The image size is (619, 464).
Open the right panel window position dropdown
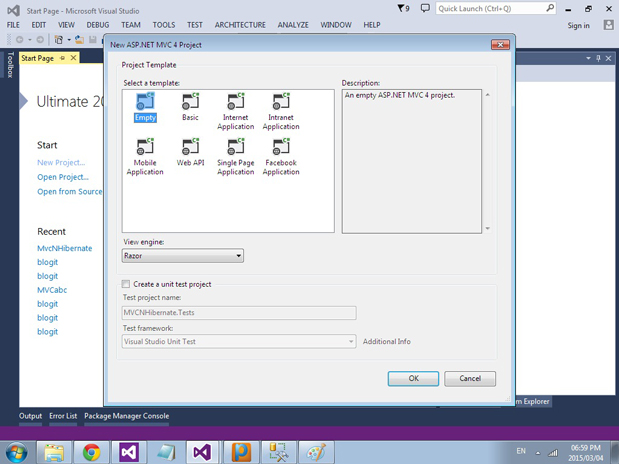(588, 58)
